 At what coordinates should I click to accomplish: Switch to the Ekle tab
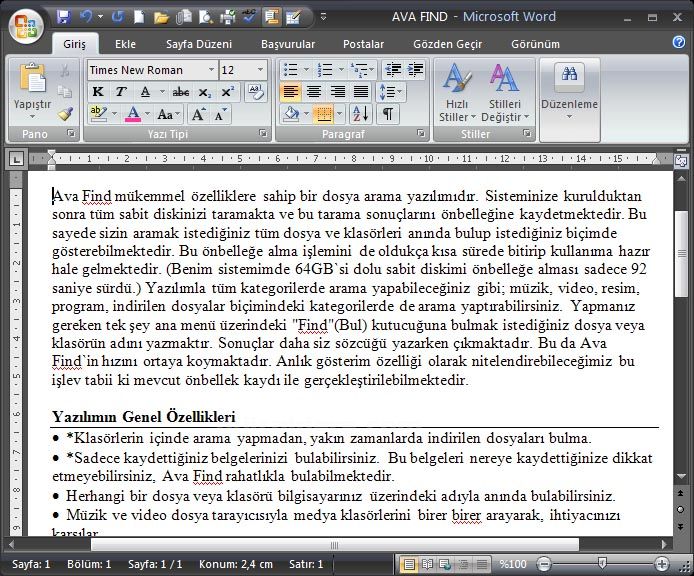[125, 44]
